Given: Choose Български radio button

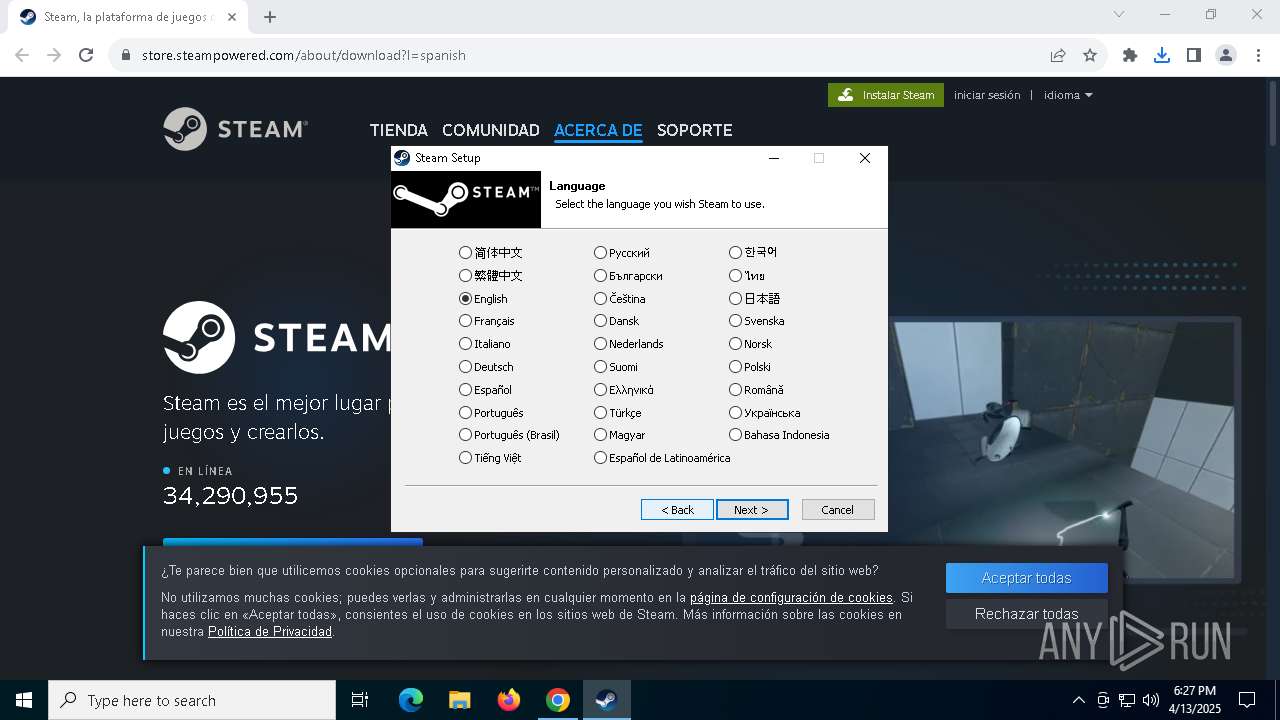Looking at the screenshot, I should 629,276.
